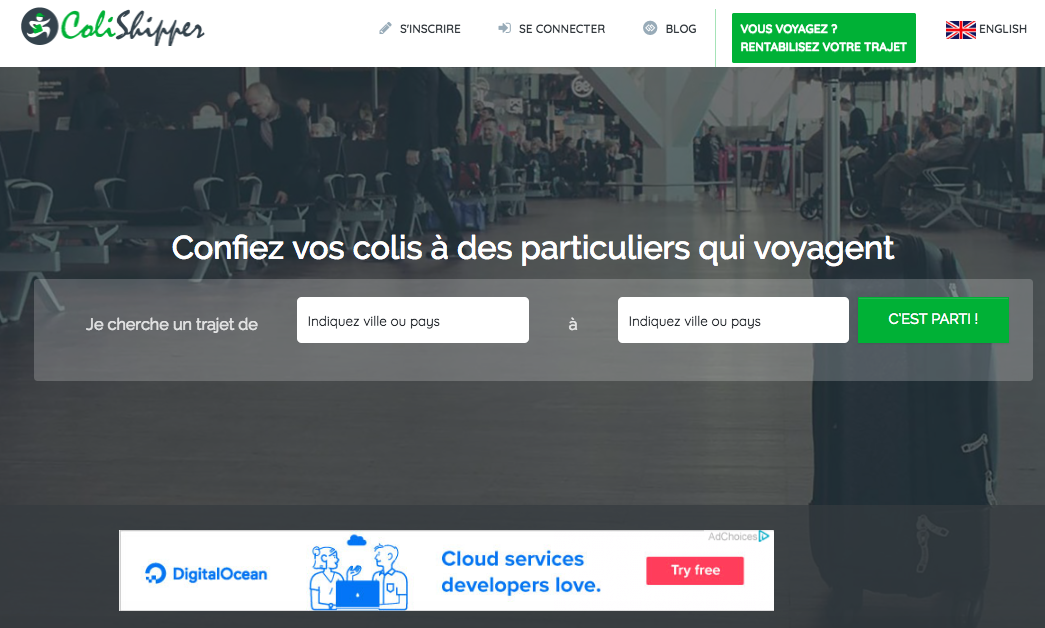Click the ColiShipper runner logo icon
1045x628 pixels.
pyautogui.click(x=39, y=26)
